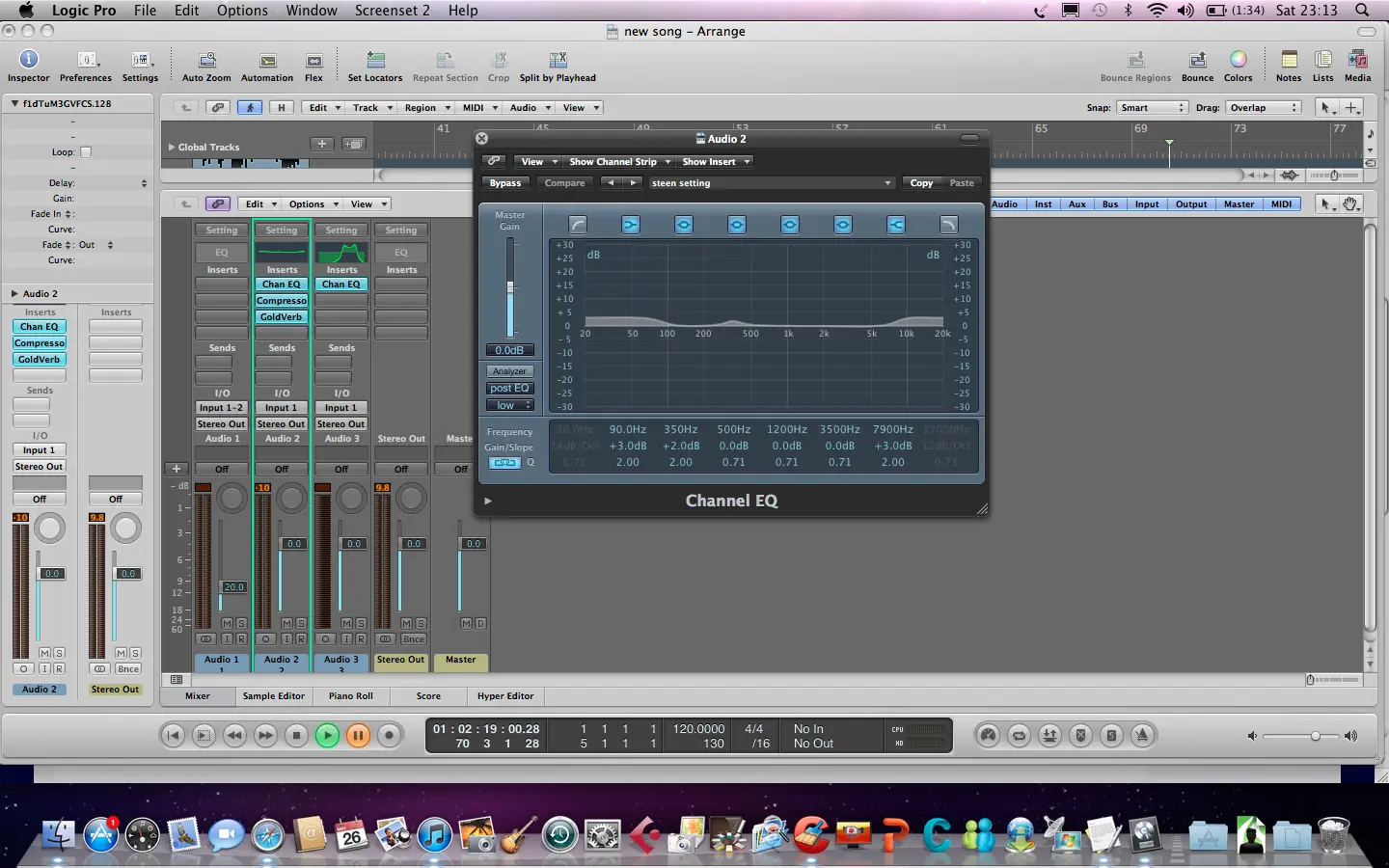Screen dimensions: 1389x868
Task: Open the steen setting preset dropdown
Action: pos(771,183)
